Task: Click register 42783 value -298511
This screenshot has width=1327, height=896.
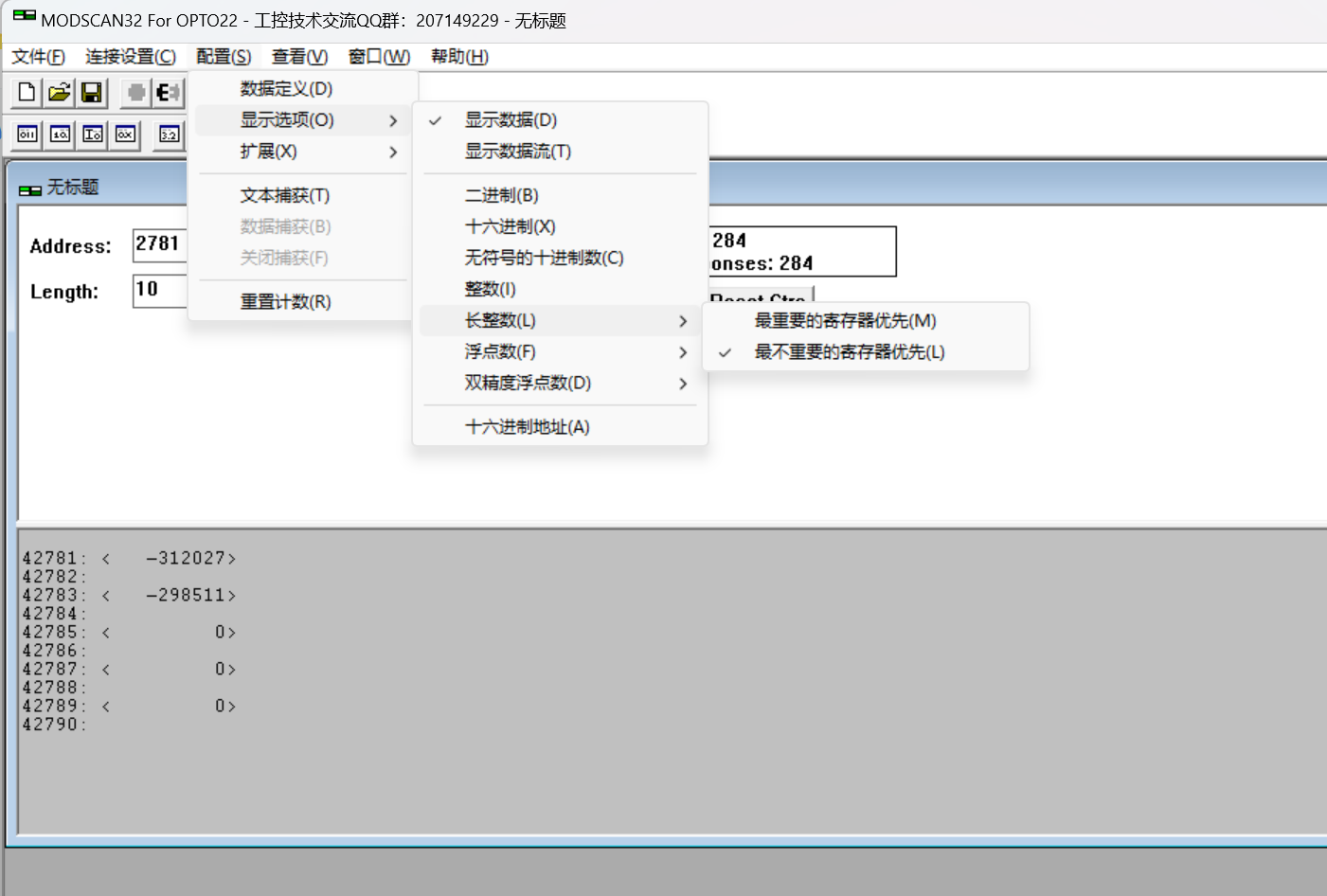Action: (190, 596)
